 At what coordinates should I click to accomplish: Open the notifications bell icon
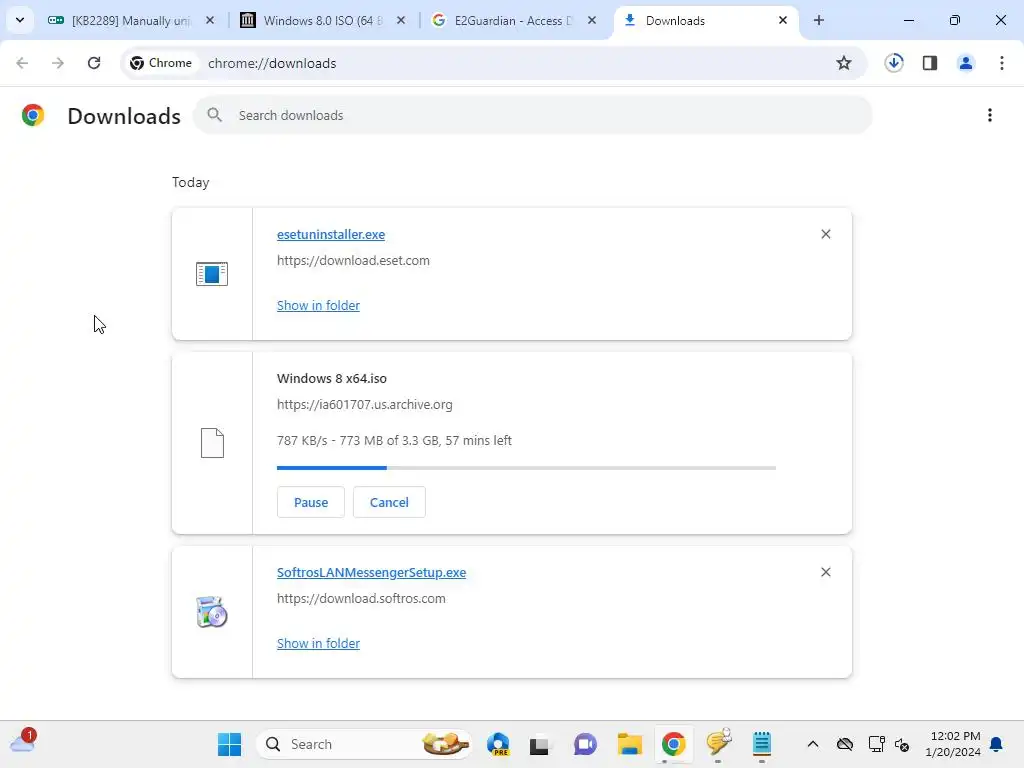997,744
